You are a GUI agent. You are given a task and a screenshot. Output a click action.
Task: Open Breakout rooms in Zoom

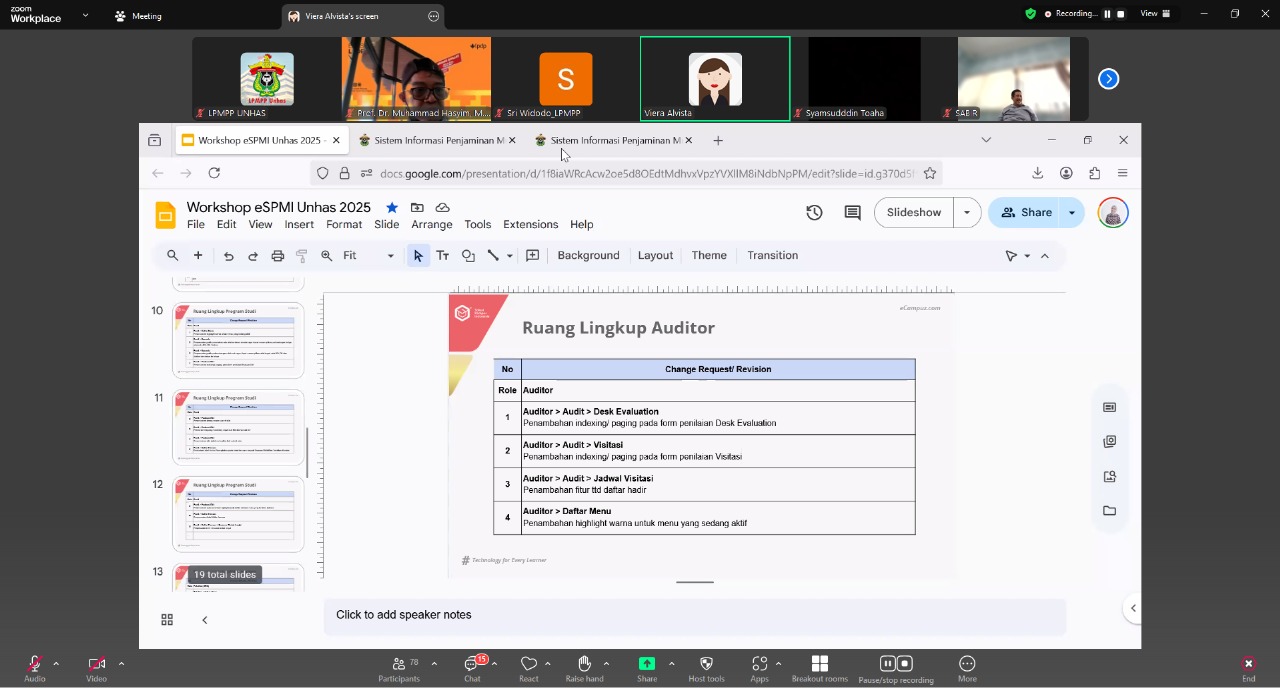coord(819,668)
